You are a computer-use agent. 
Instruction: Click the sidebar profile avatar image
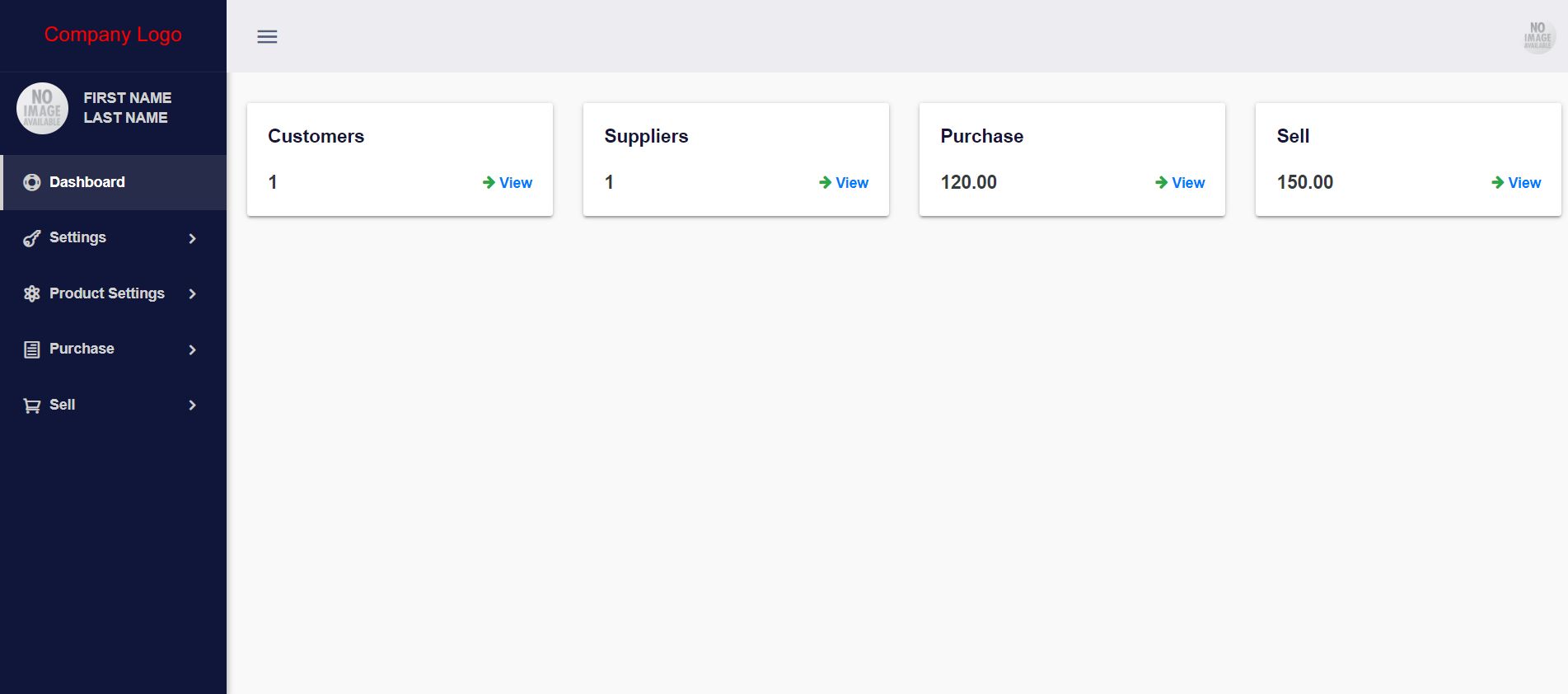click(42, 108)
